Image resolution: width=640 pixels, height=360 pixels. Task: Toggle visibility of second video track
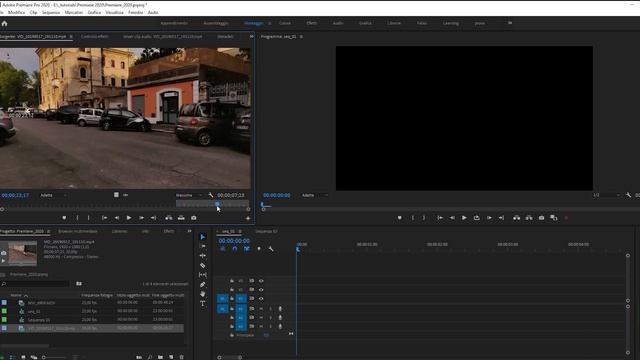[261, 290]
